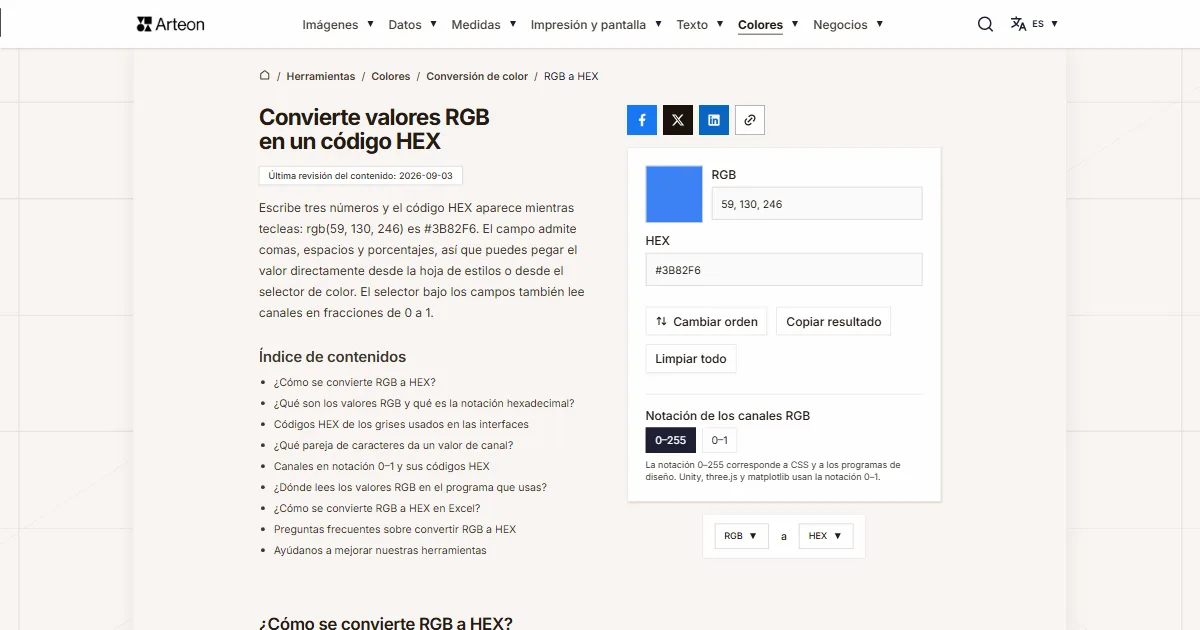Expand the Imágenes menu

click(x=338, y=24)
